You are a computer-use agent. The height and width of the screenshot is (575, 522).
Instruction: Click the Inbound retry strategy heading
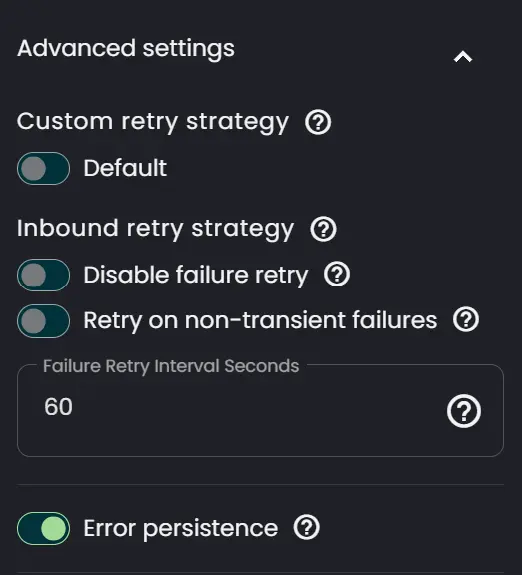pyautogui.click(x=155, y=229)
